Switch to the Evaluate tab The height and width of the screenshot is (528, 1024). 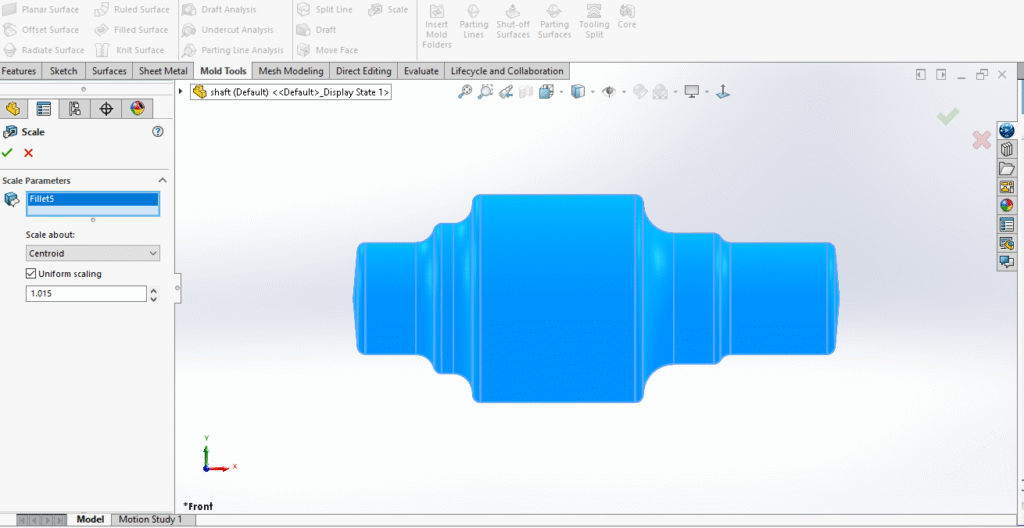point(421,71)
